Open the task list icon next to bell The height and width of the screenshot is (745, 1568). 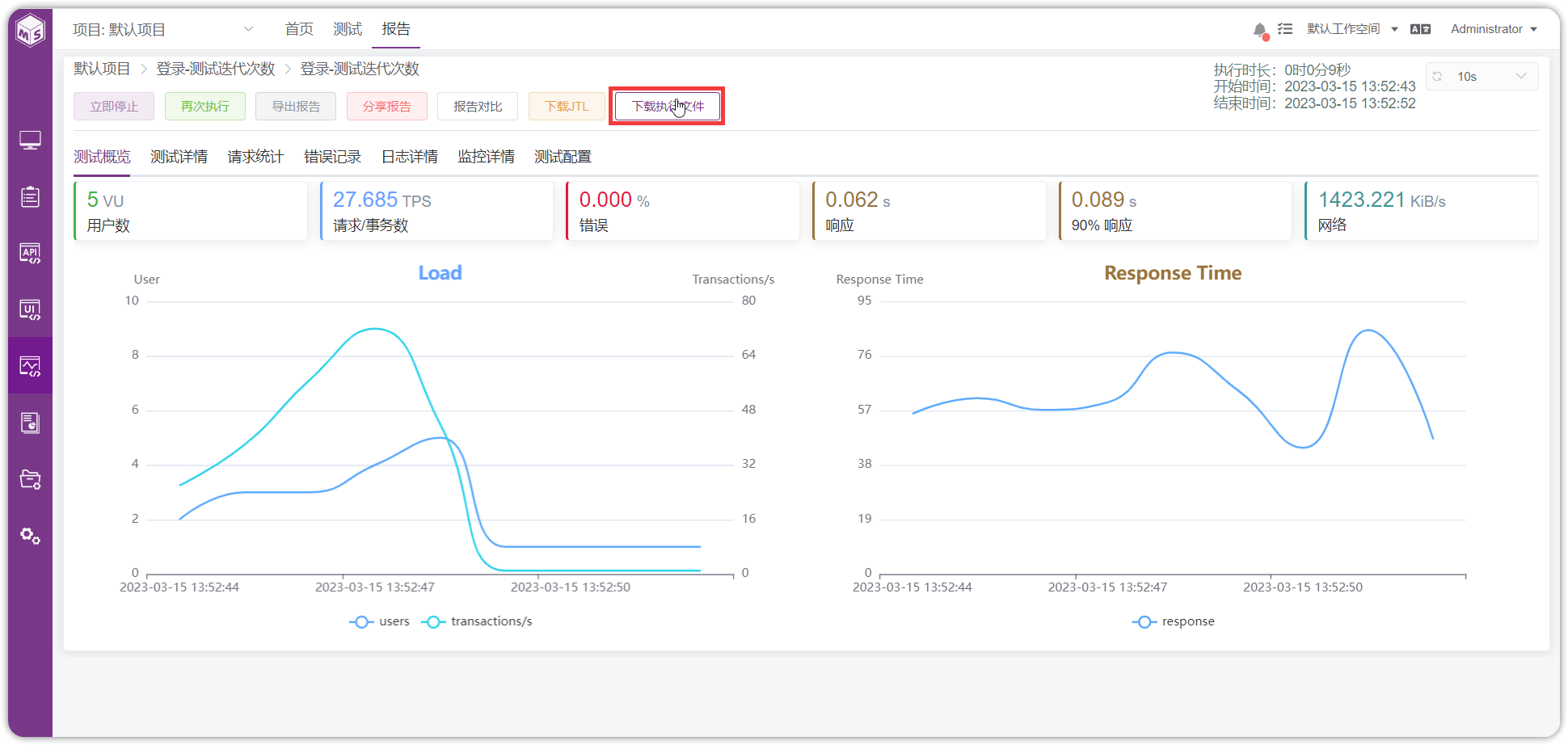point(1285,29)
